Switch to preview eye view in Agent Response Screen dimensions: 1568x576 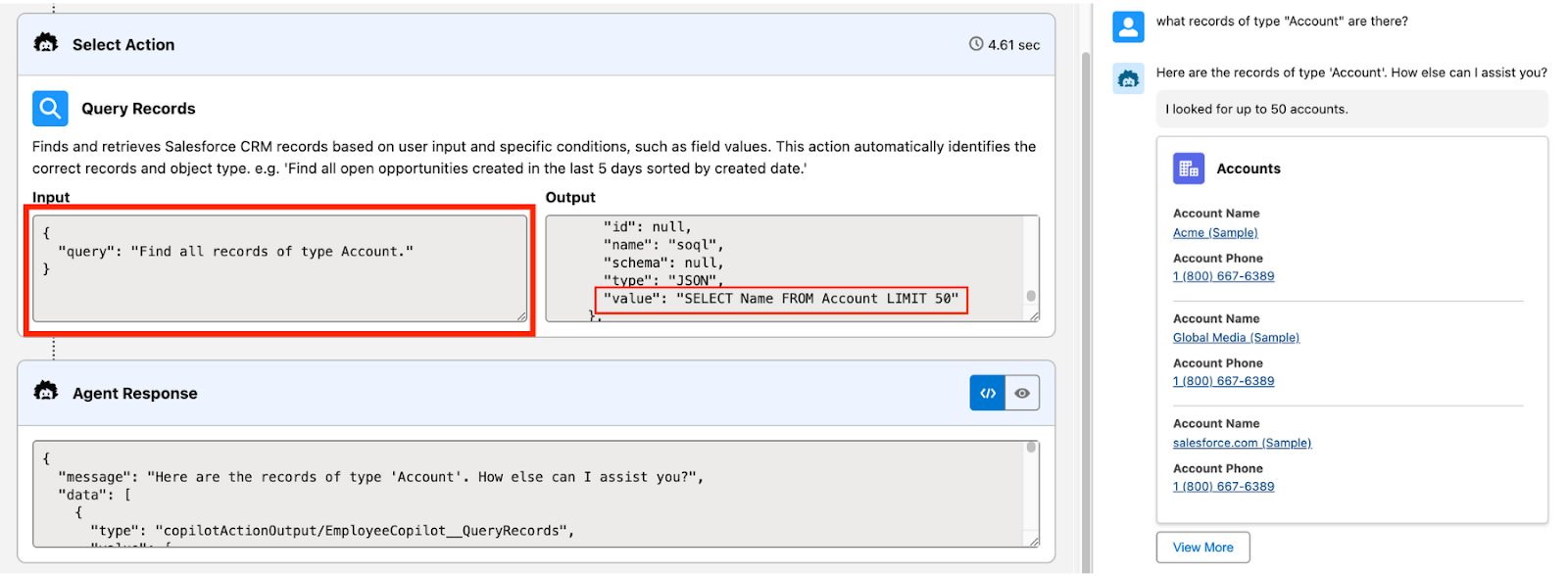[x=1022, y=393]
